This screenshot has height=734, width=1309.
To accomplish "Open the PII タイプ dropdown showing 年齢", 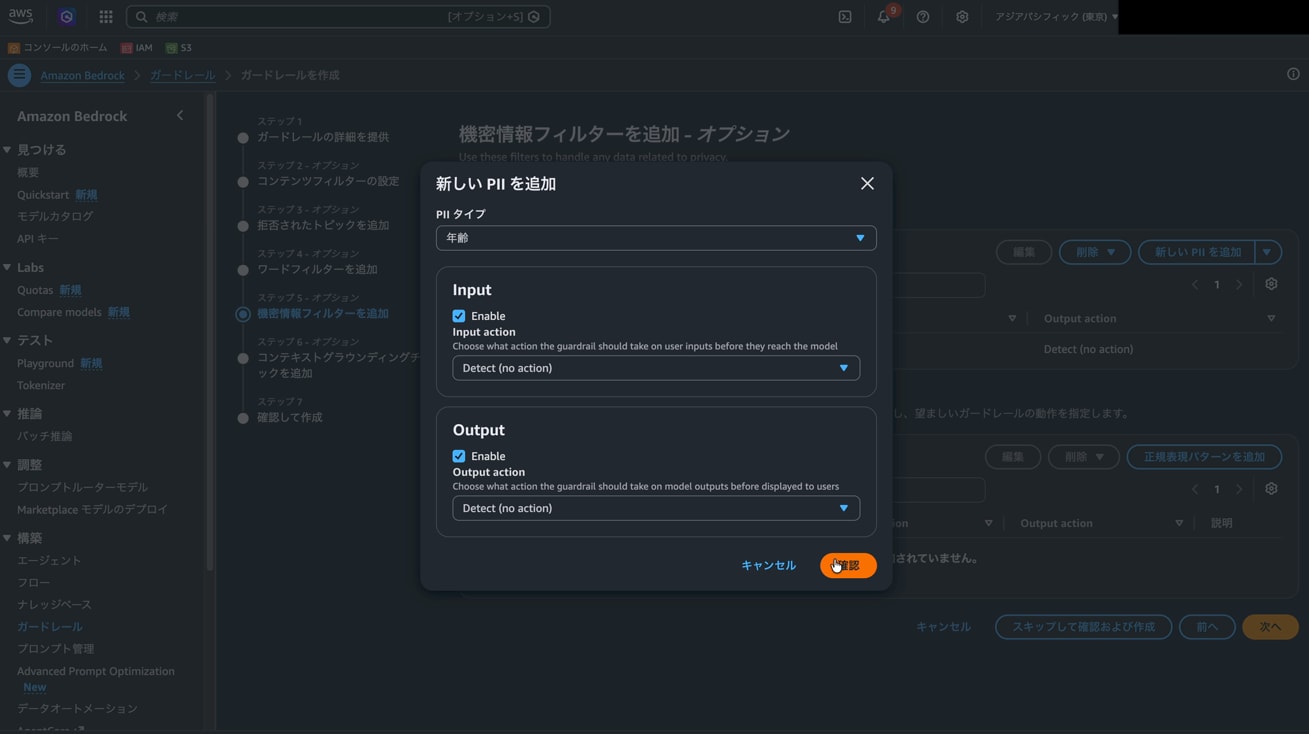I will tap(656, 238).
